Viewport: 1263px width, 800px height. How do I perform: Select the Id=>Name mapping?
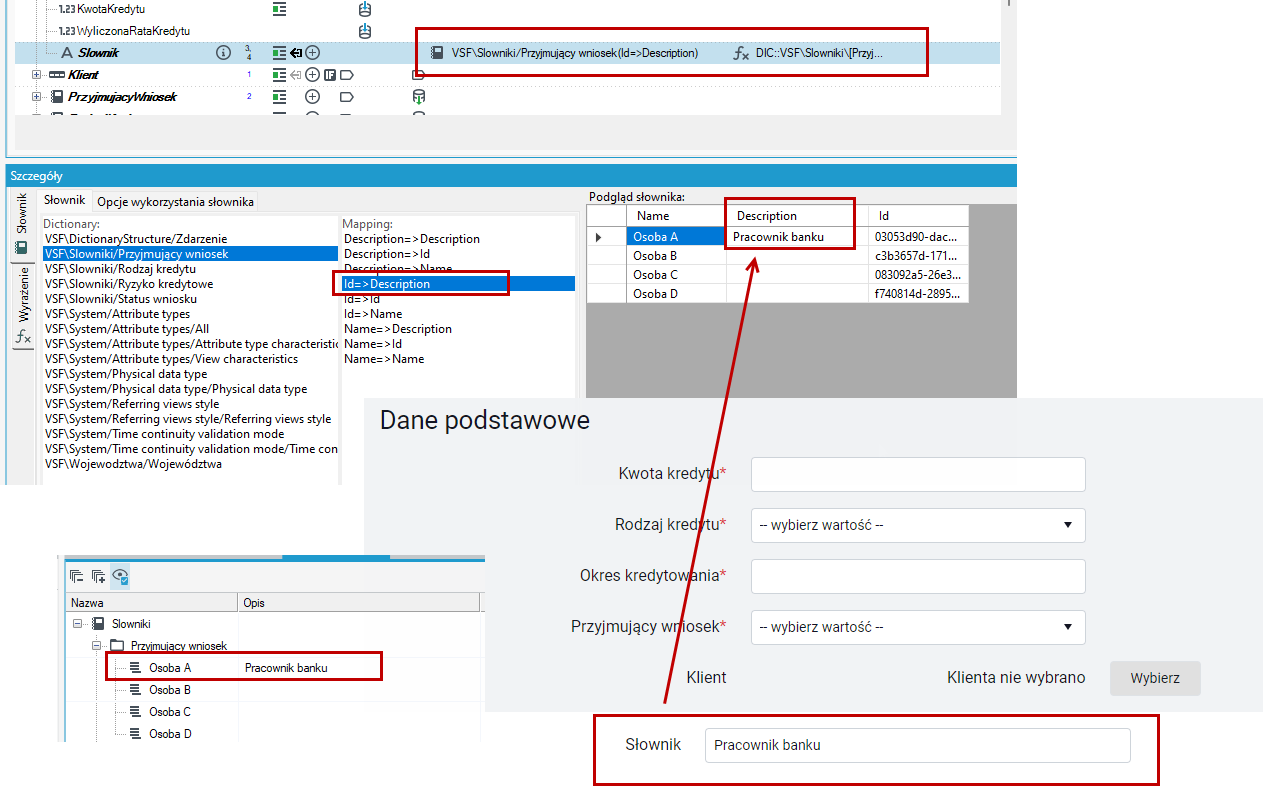[x=373, y=314]
